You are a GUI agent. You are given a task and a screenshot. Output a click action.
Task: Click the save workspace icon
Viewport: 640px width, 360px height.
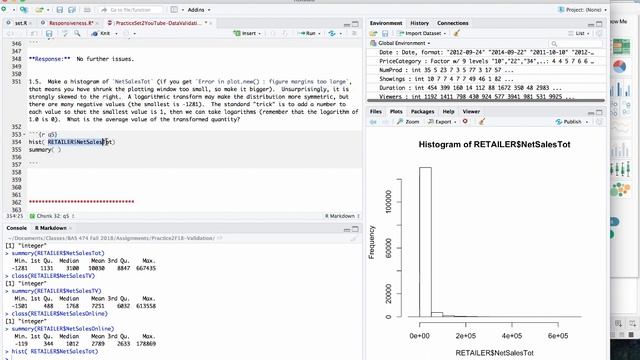click(x=385, y=33)
